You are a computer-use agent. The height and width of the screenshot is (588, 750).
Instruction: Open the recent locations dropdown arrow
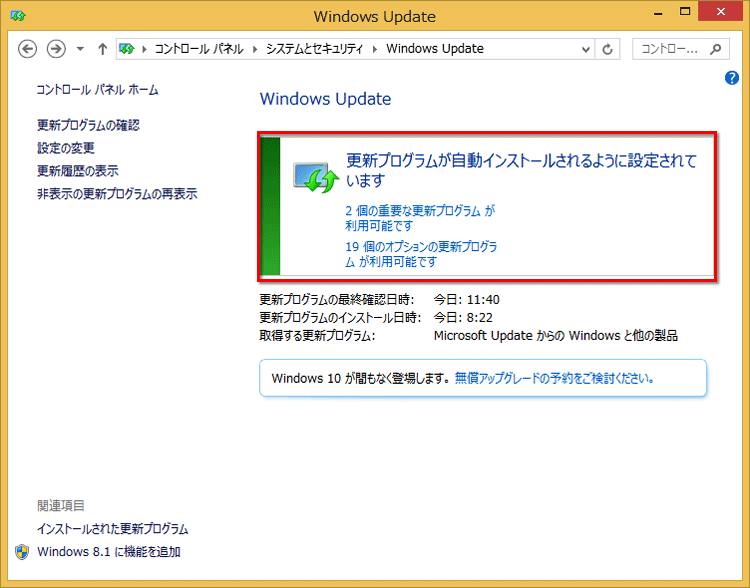(80, 49)
